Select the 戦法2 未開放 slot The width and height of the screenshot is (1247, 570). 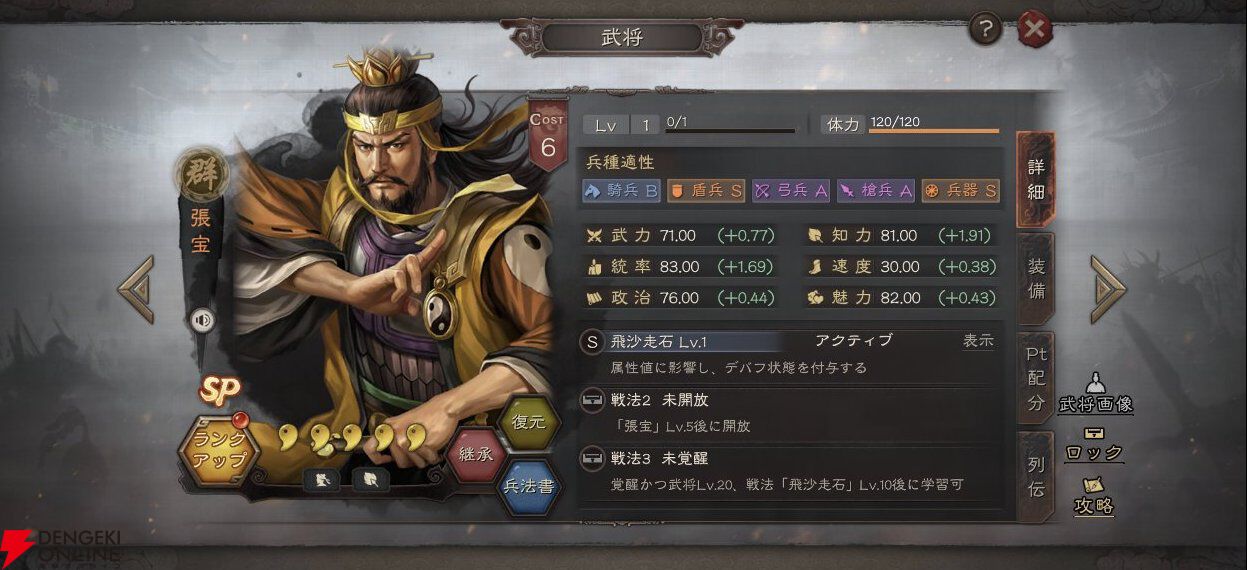[x=791, y=412]
